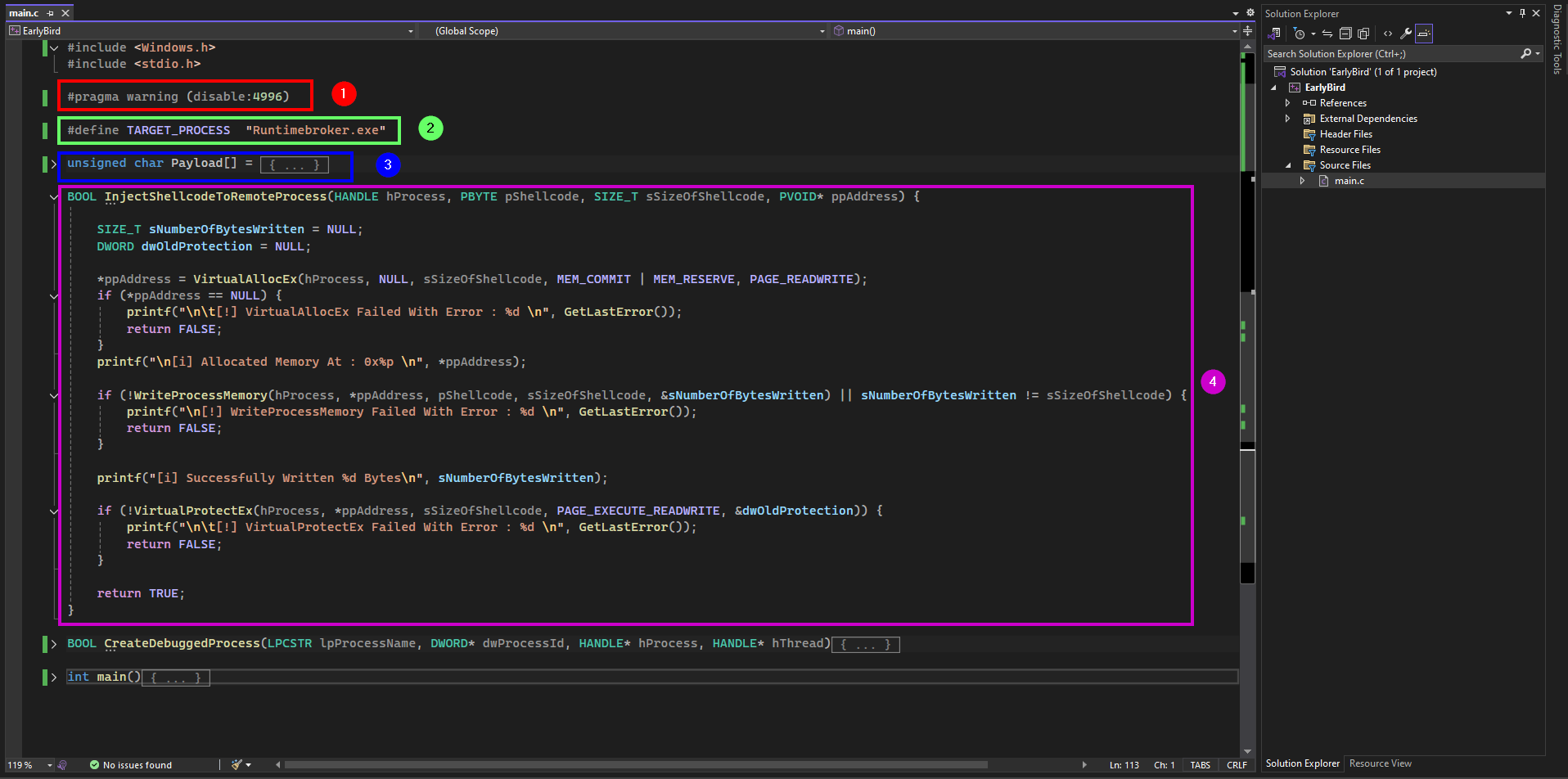Click the code cleanup broom icon
The image size is (1568, 779).
point(237,765)
